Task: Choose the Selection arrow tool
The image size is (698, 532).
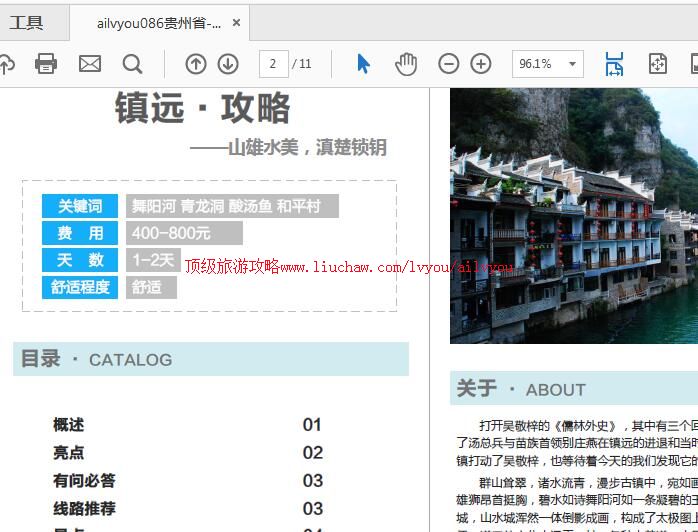Action: pyautogui.click(x=363, y=64)
